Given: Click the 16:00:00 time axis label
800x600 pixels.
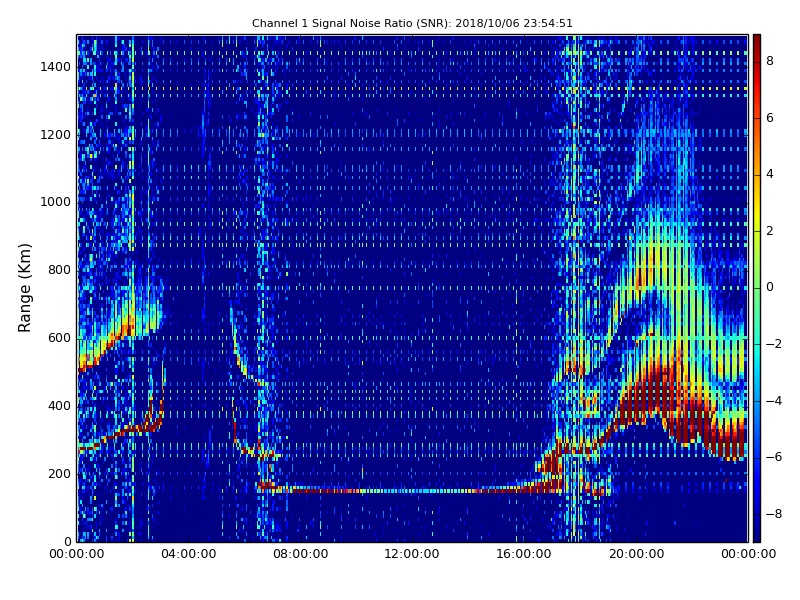Looking at the screenshot, I should coord(524,554).
